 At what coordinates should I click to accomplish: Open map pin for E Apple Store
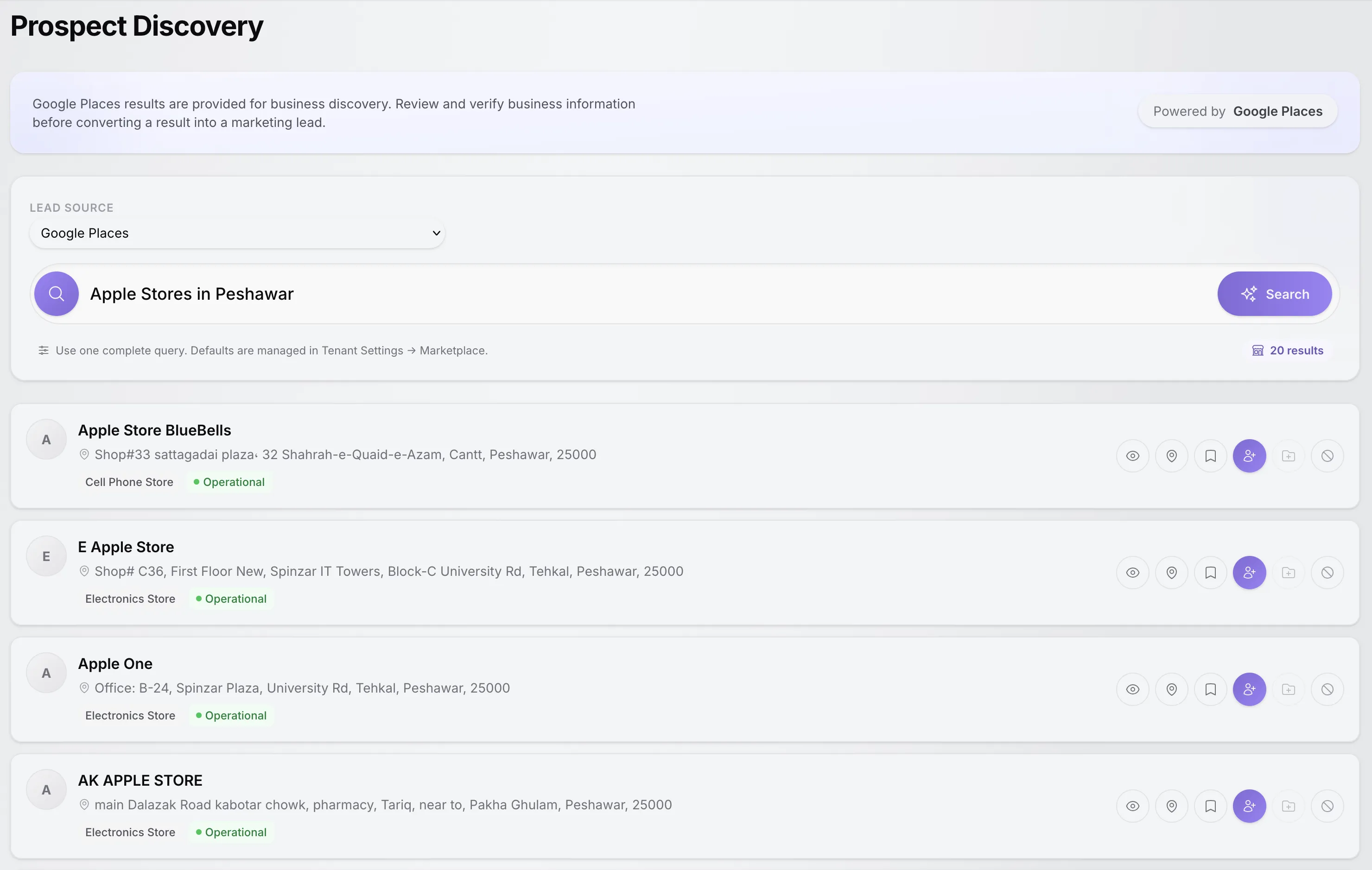pyautogui.click(x=1171, y=573)
